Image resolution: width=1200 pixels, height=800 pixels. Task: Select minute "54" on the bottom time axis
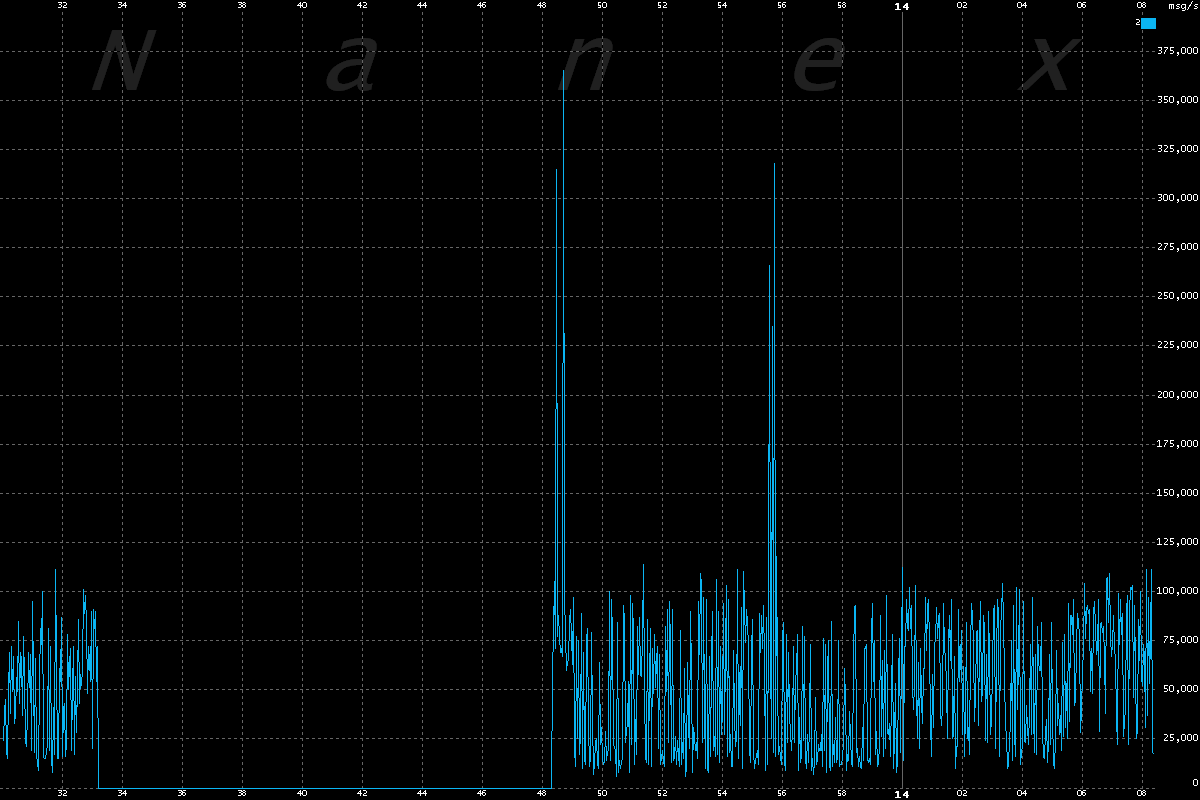tap(722, 794)
